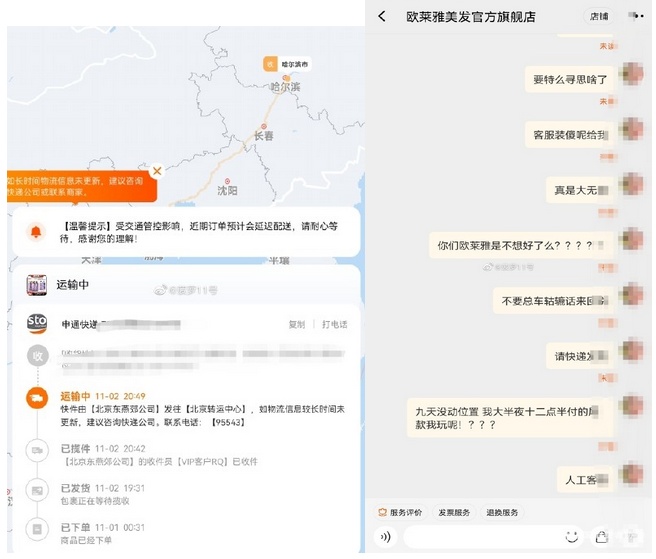Tap the message 不要总车轱辘话
Image resolution: width=656 pixels, height=559 pixels.
point(554,301)
